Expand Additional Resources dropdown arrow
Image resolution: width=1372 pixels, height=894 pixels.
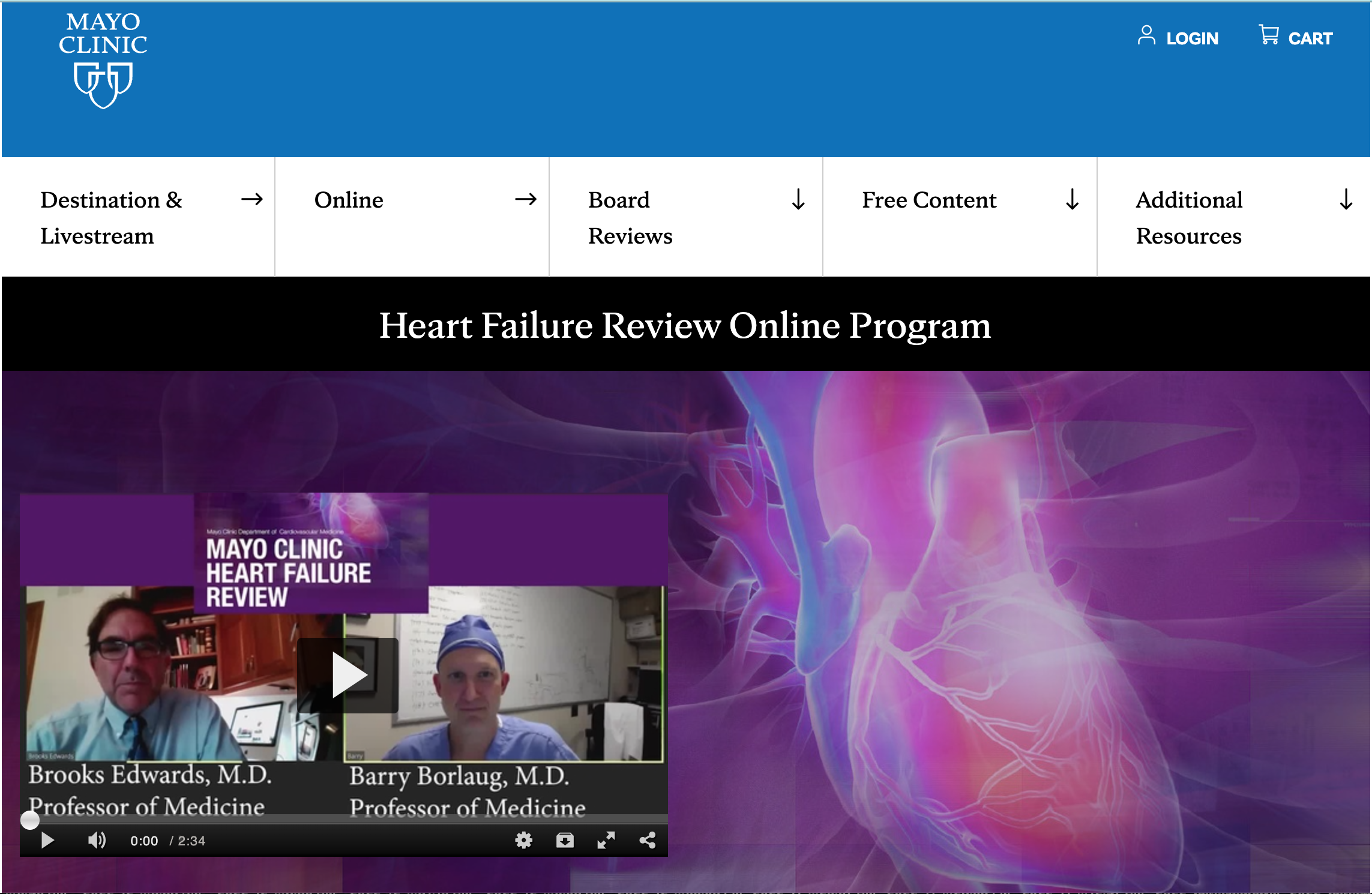point(1346,199)
